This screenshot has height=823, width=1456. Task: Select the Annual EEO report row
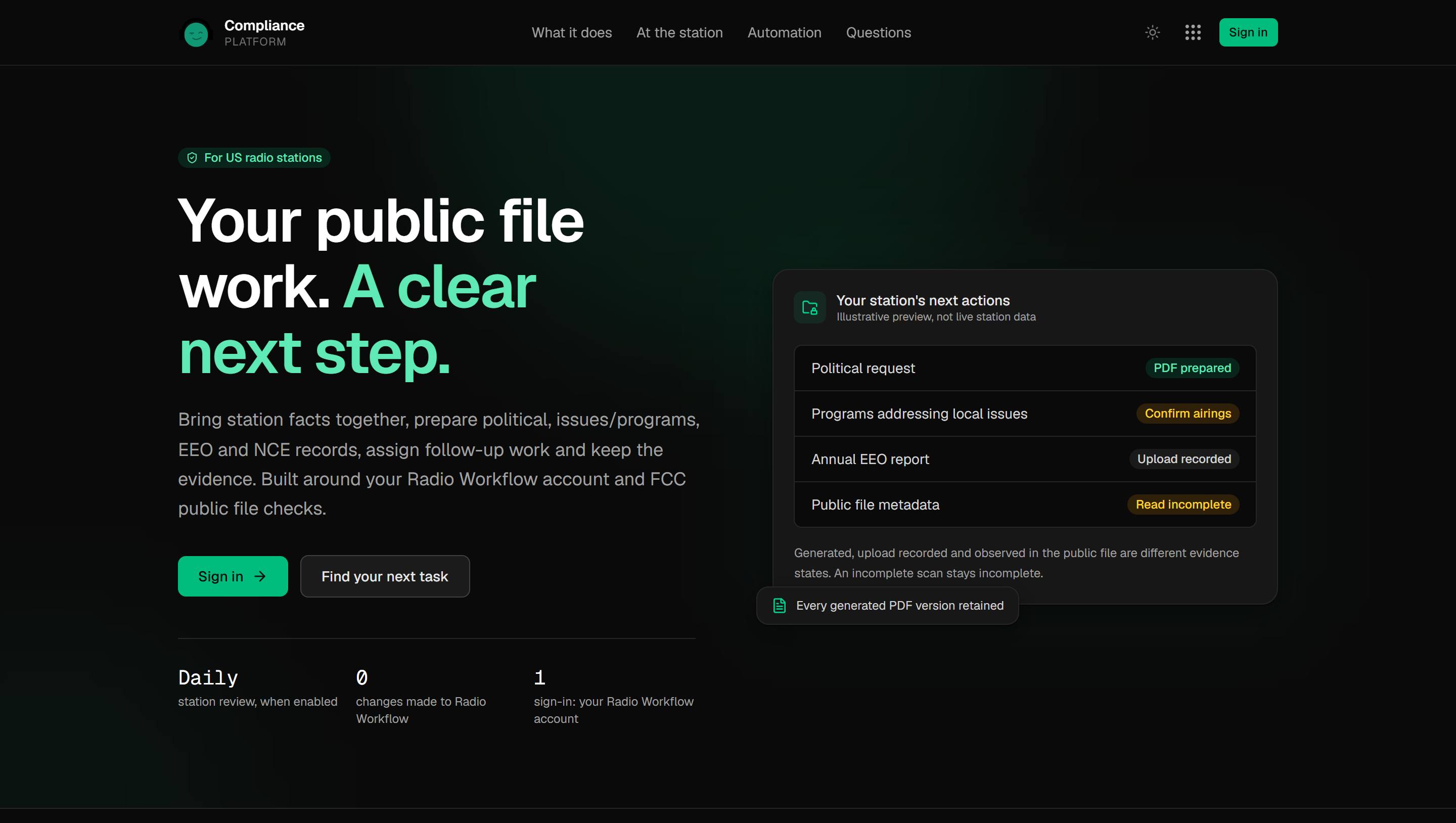tap(1025, 459)
